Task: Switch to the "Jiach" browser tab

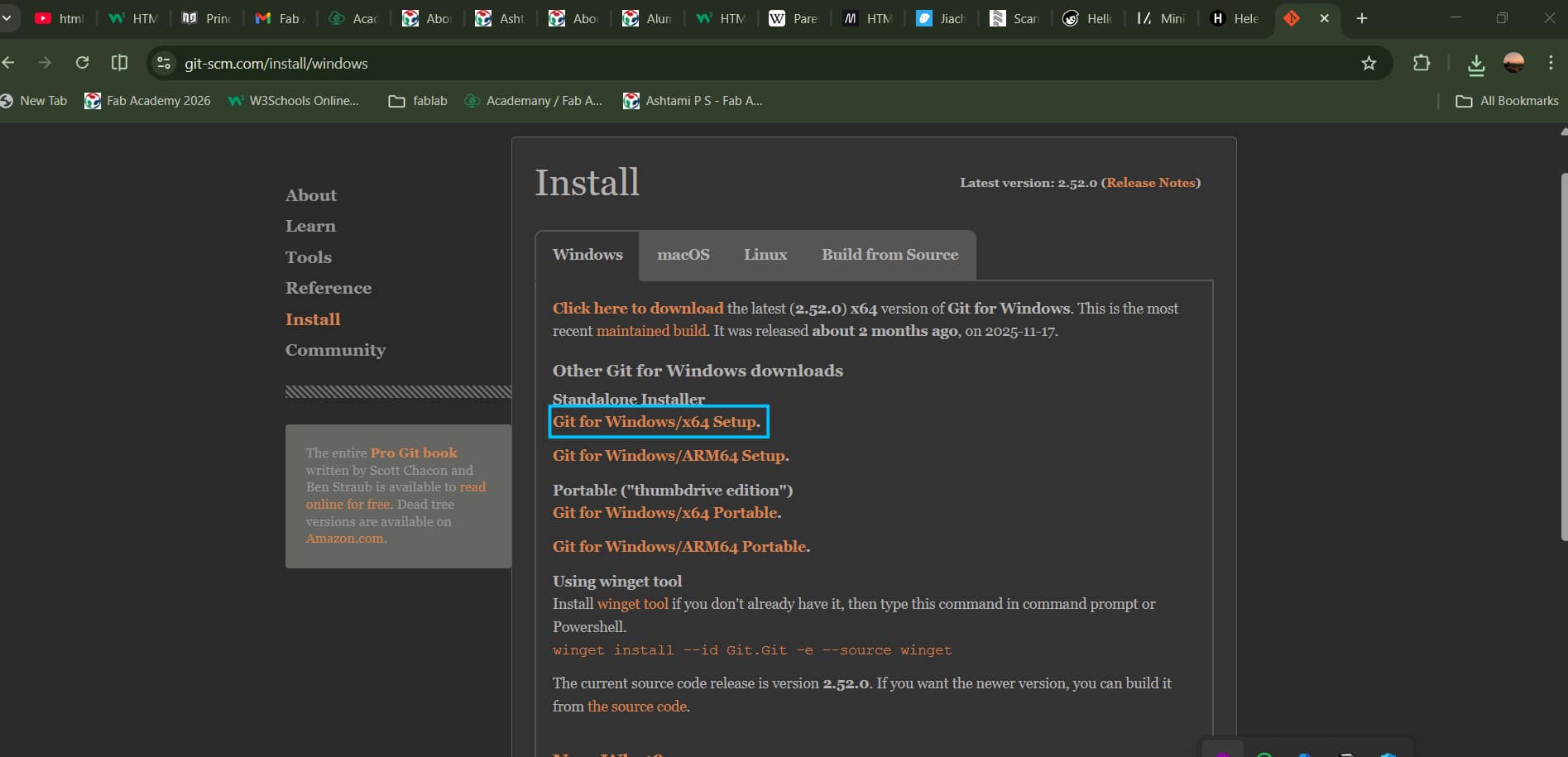Action: click(942, 18)
